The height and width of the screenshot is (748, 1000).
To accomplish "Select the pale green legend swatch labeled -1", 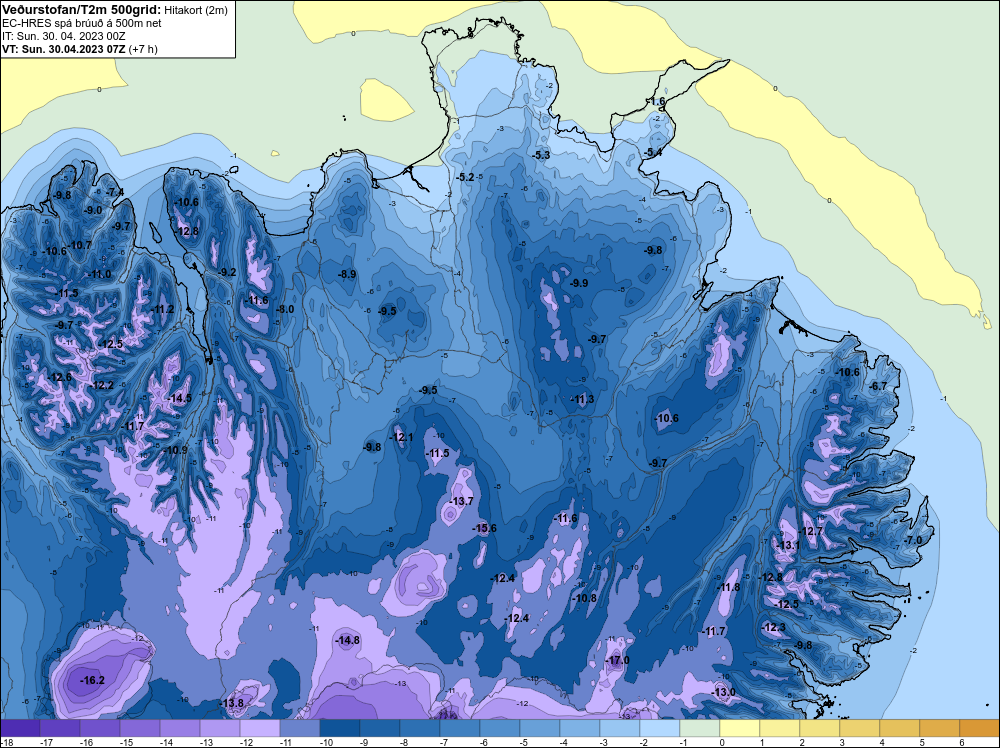I will click(700, 728).
